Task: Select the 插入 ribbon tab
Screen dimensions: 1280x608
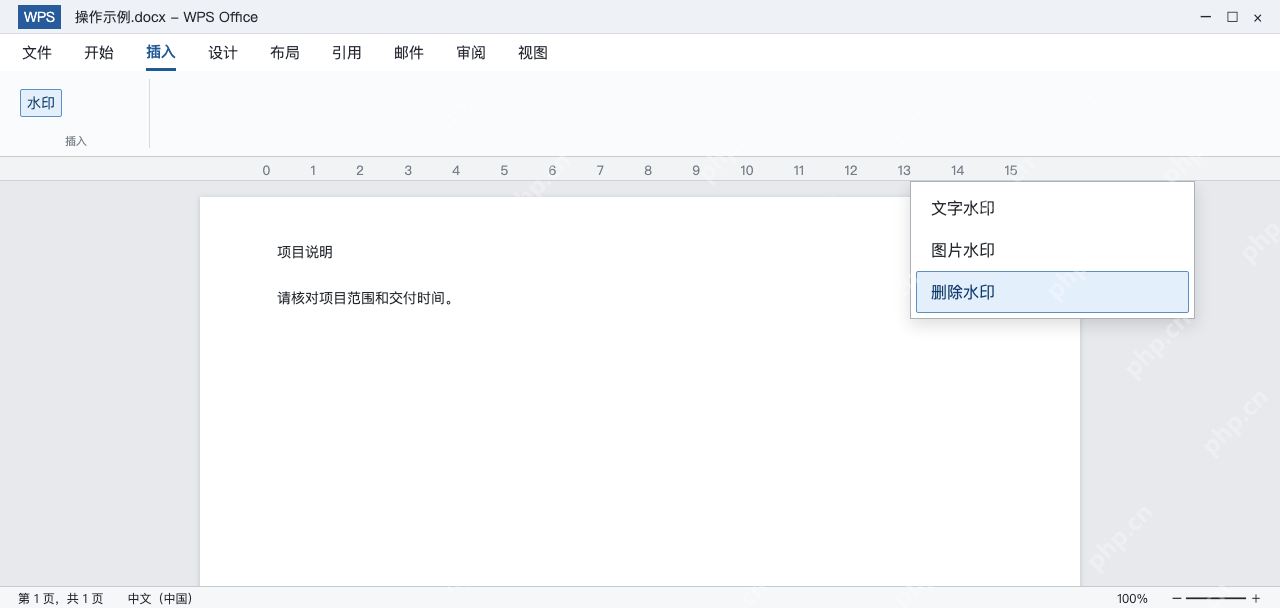Action: pyautogui.click(x=161, y=53)
